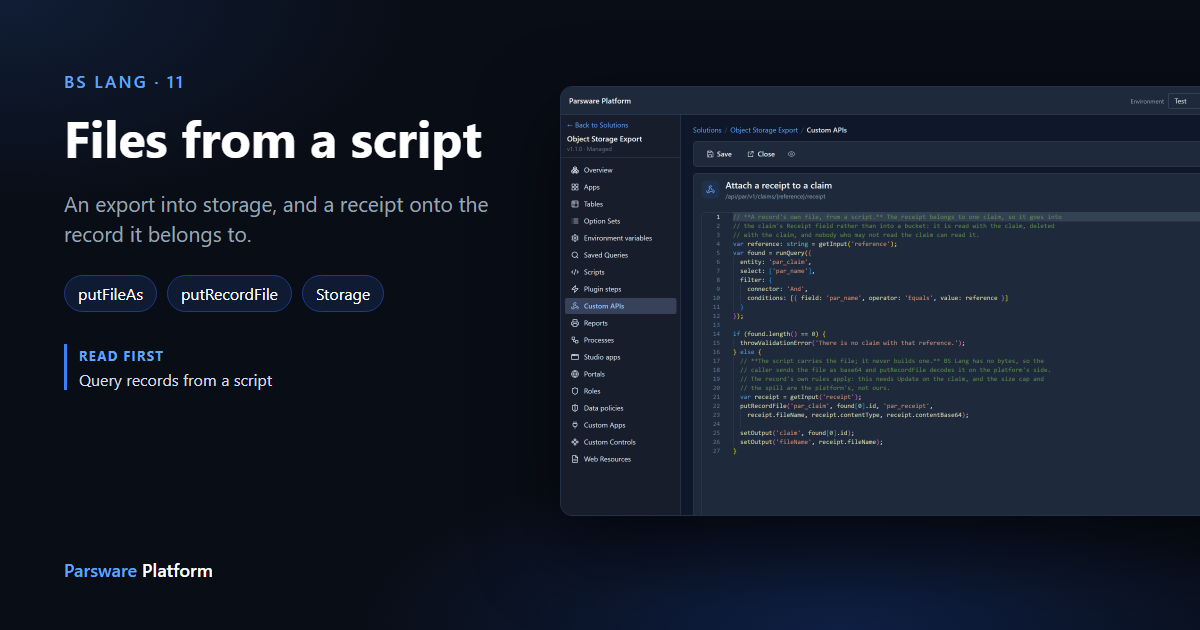
Task: Click the Scripts code icon
Action: pos(574,272)
